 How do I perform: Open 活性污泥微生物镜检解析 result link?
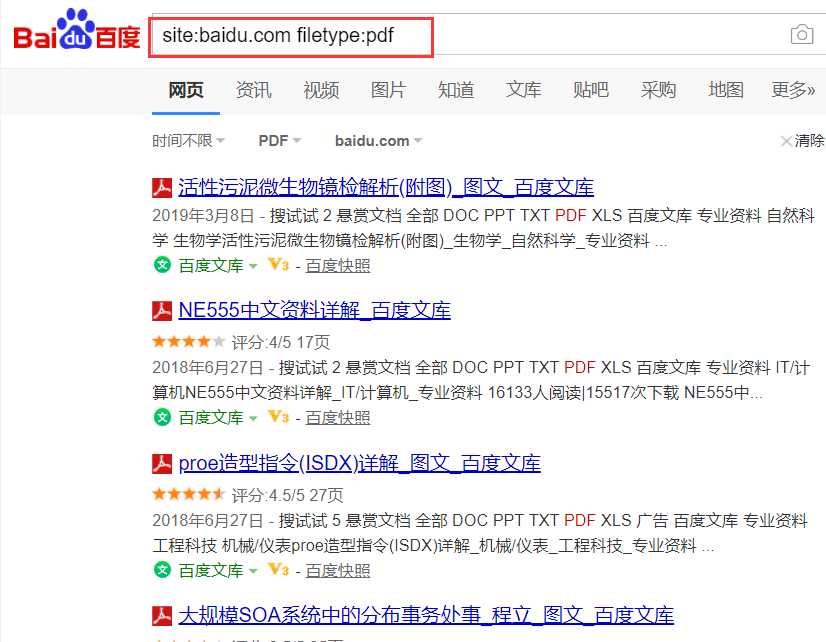click(386, 187)
